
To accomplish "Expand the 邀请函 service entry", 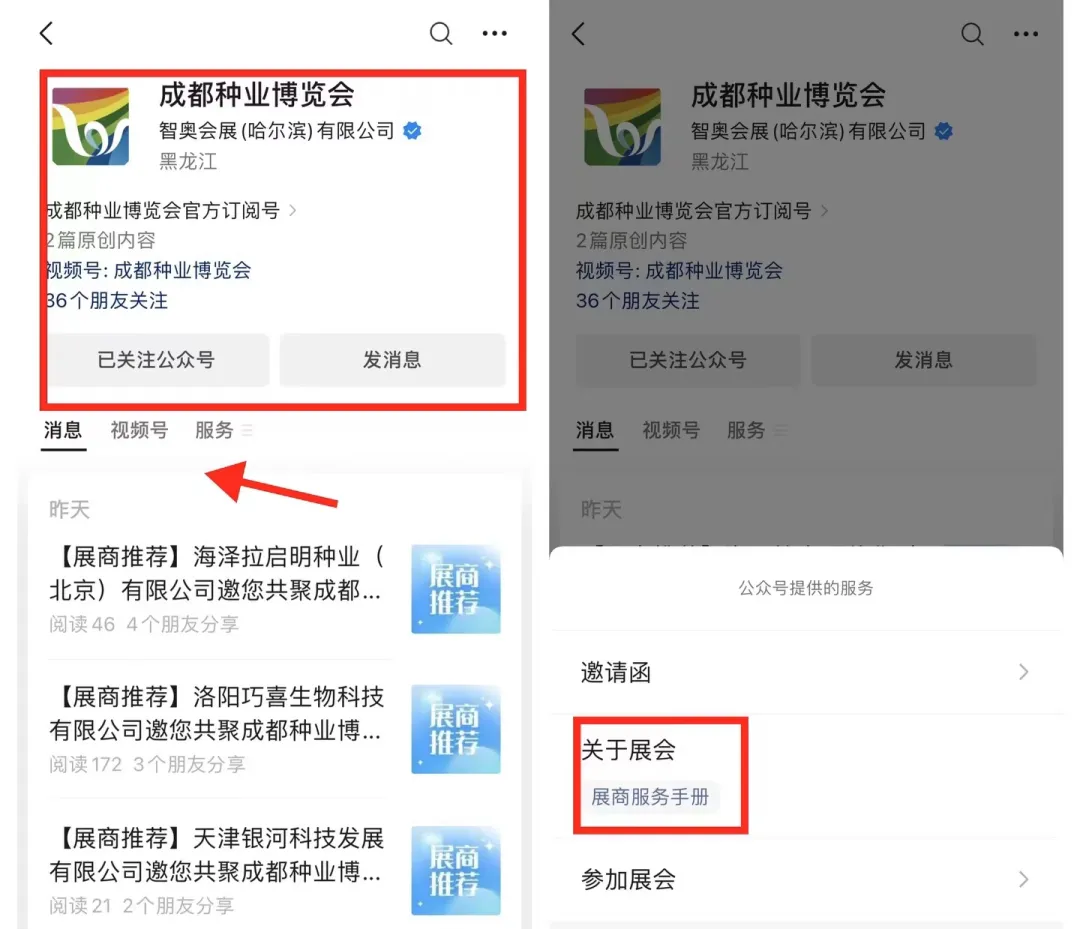I will 806,672.
